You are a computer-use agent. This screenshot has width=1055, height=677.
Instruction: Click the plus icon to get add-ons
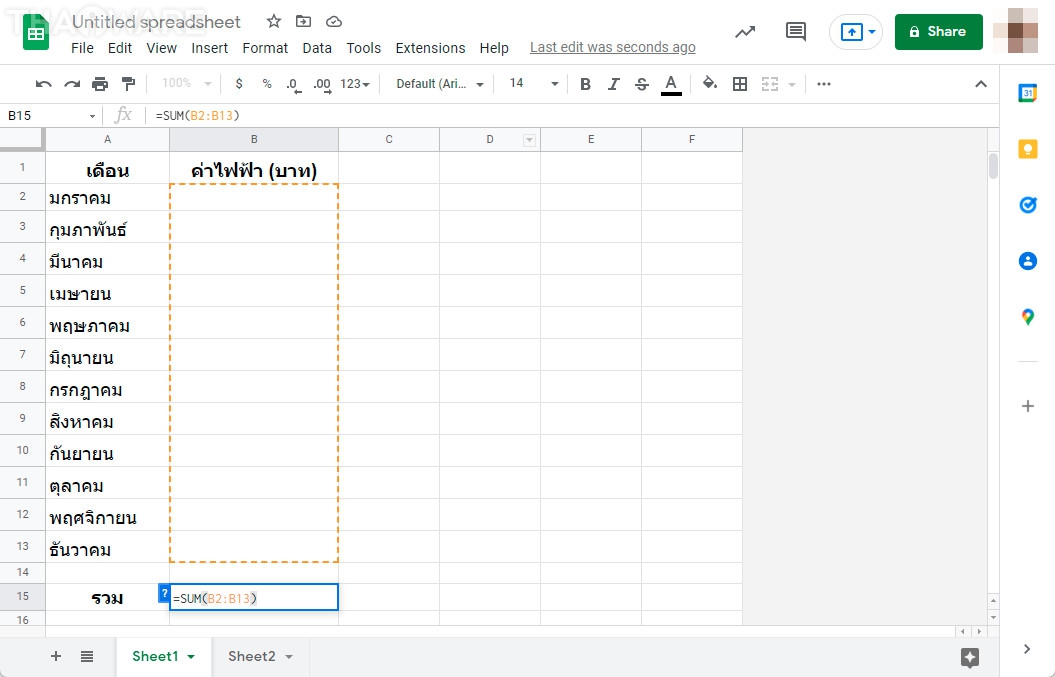pyautogui.click(x=1027, y=406)
